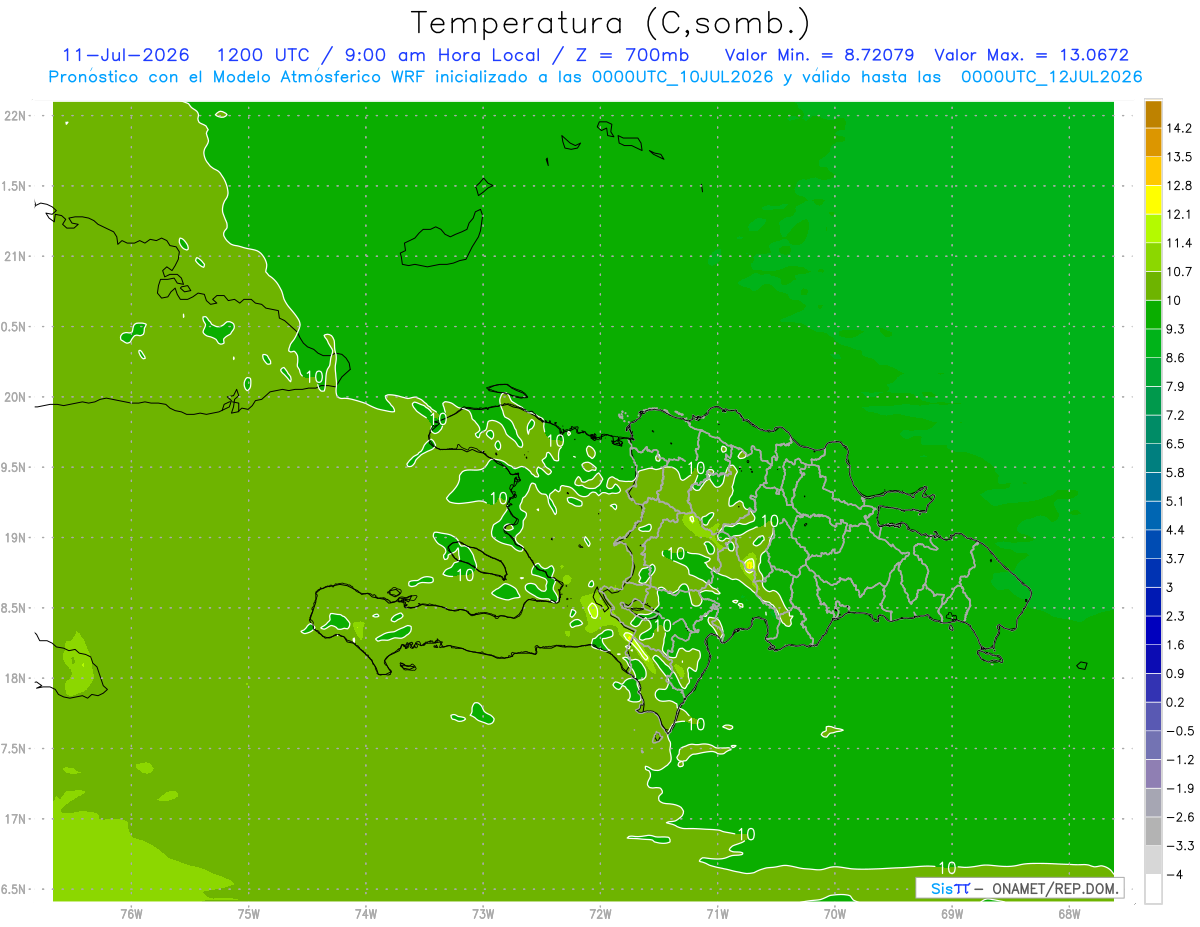Image resolution: width=1200 pixels, height=927 pixels.
Task: Click the 12.8 colorbar label
Action: [x=1178, y=185]
